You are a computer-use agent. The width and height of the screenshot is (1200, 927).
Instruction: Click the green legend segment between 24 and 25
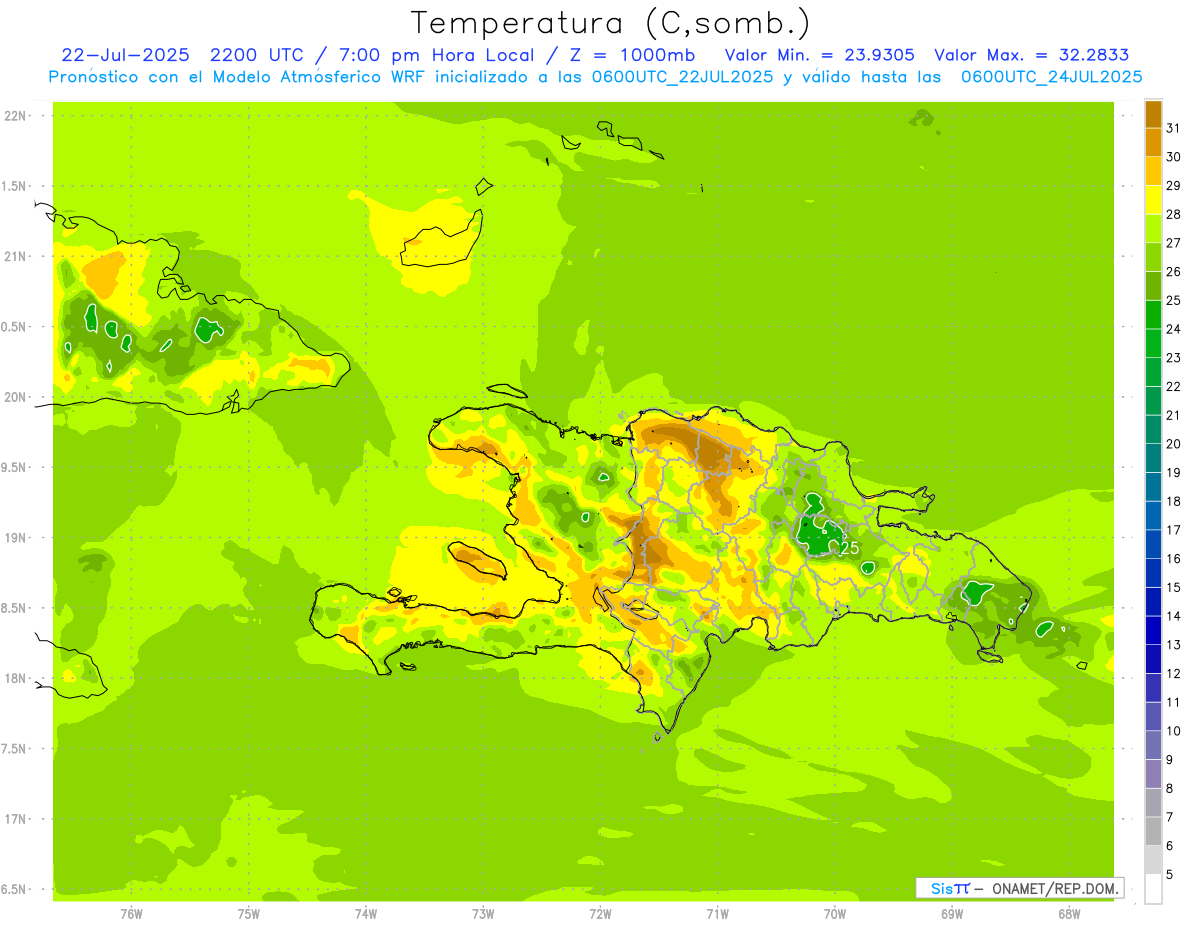point(1153,314)
